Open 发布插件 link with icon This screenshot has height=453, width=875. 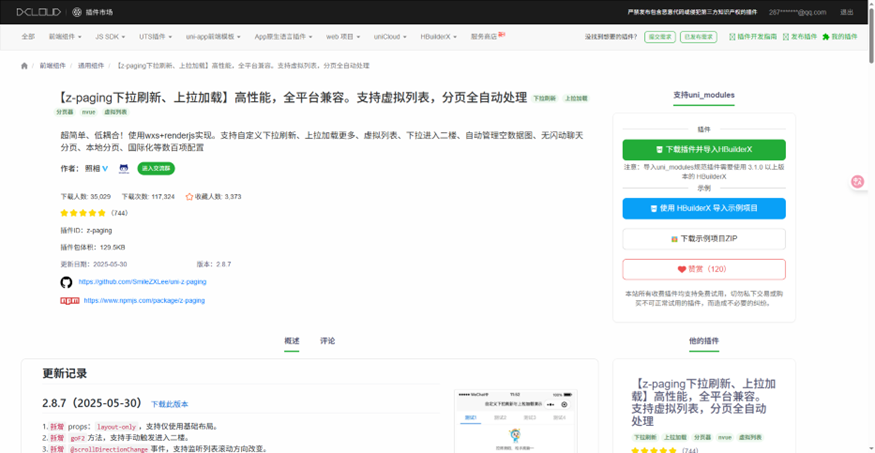(x=801, y=36)
